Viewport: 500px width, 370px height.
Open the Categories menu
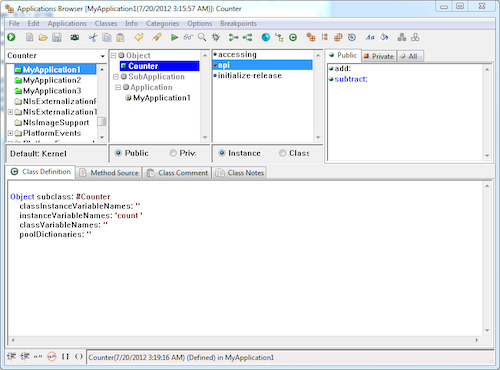coord(162,24)
